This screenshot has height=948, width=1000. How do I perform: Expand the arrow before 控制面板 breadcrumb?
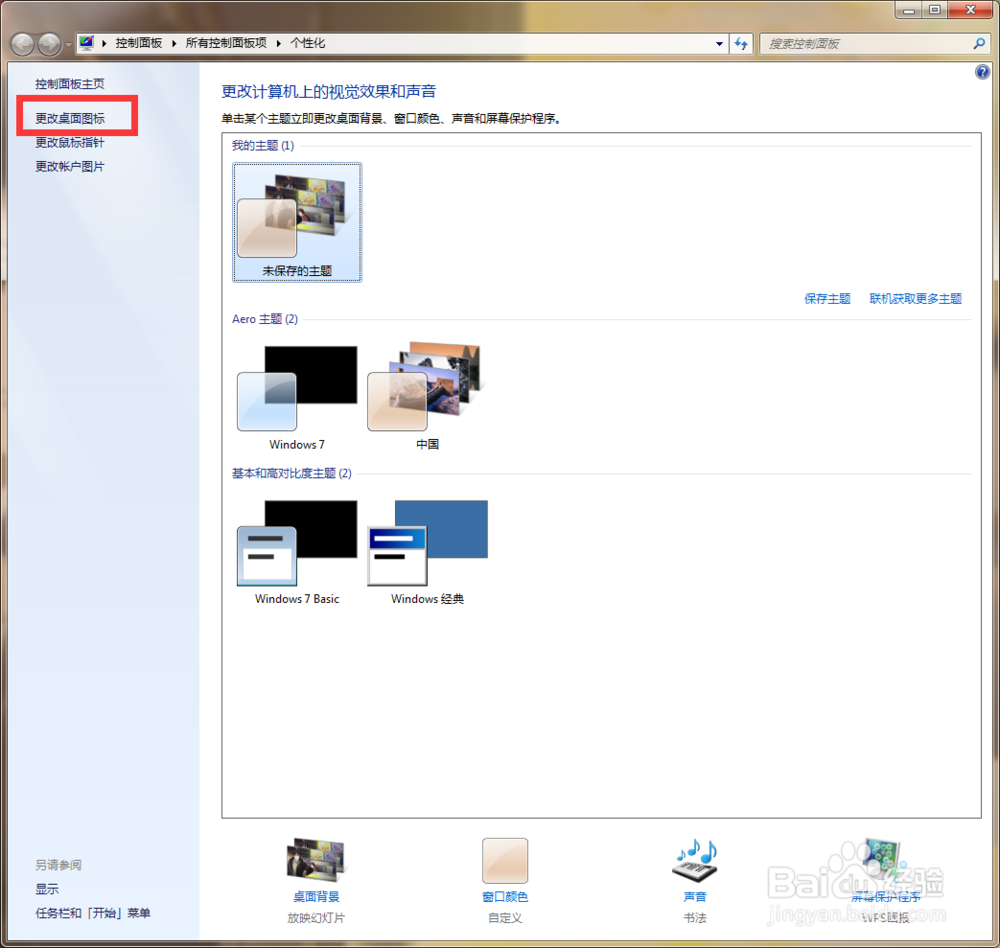click(x=104, y=43)
